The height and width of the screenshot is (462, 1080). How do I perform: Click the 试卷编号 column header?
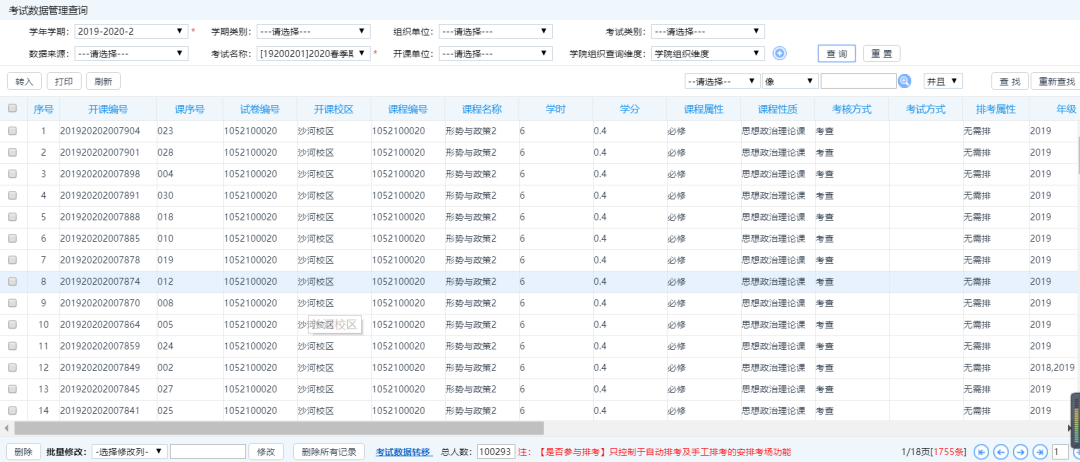(260, 109)
